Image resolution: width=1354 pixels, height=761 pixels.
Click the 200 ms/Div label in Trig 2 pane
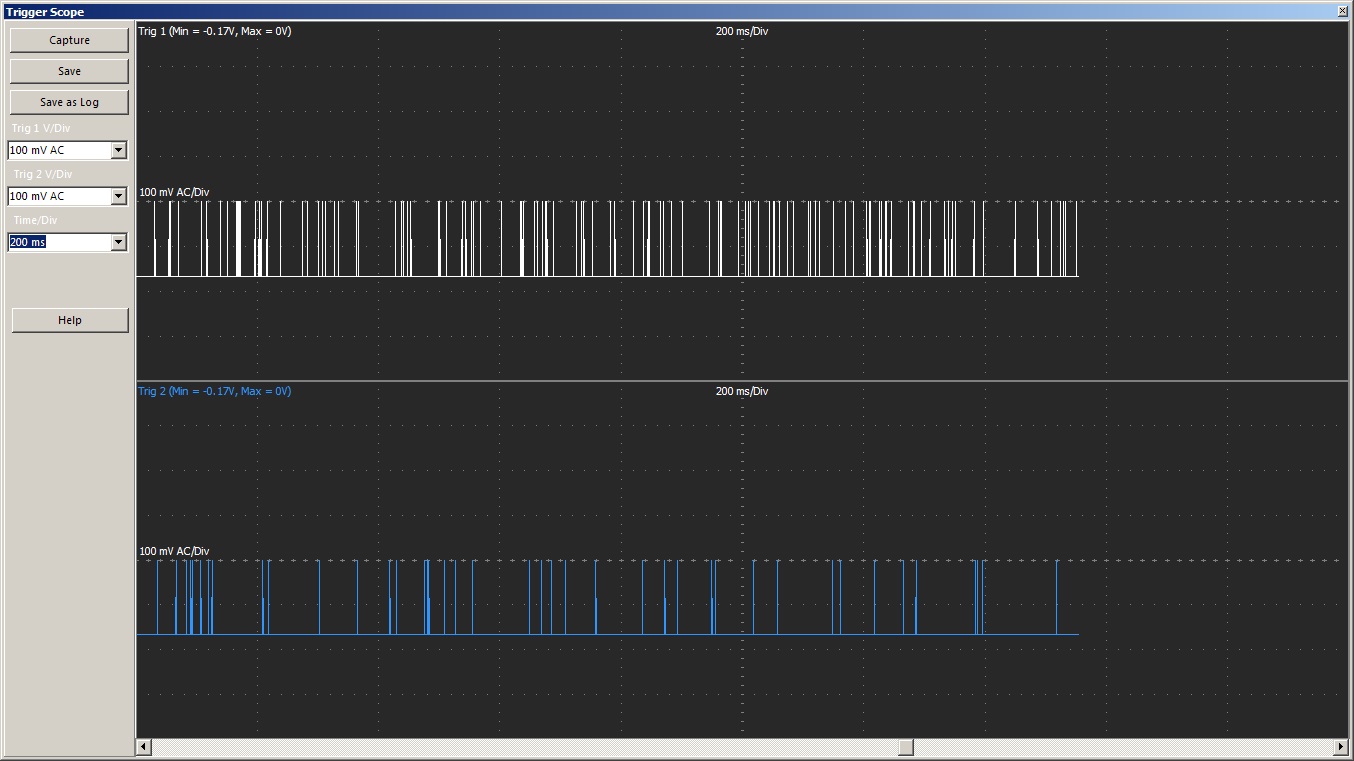(742, 391)
